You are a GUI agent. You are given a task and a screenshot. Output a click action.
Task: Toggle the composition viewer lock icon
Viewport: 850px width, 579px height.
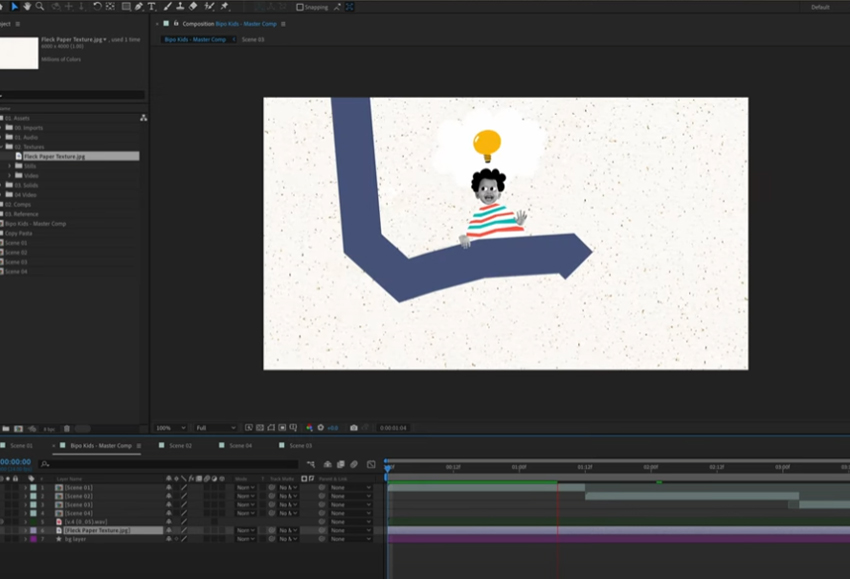click(x=176, y=23)
